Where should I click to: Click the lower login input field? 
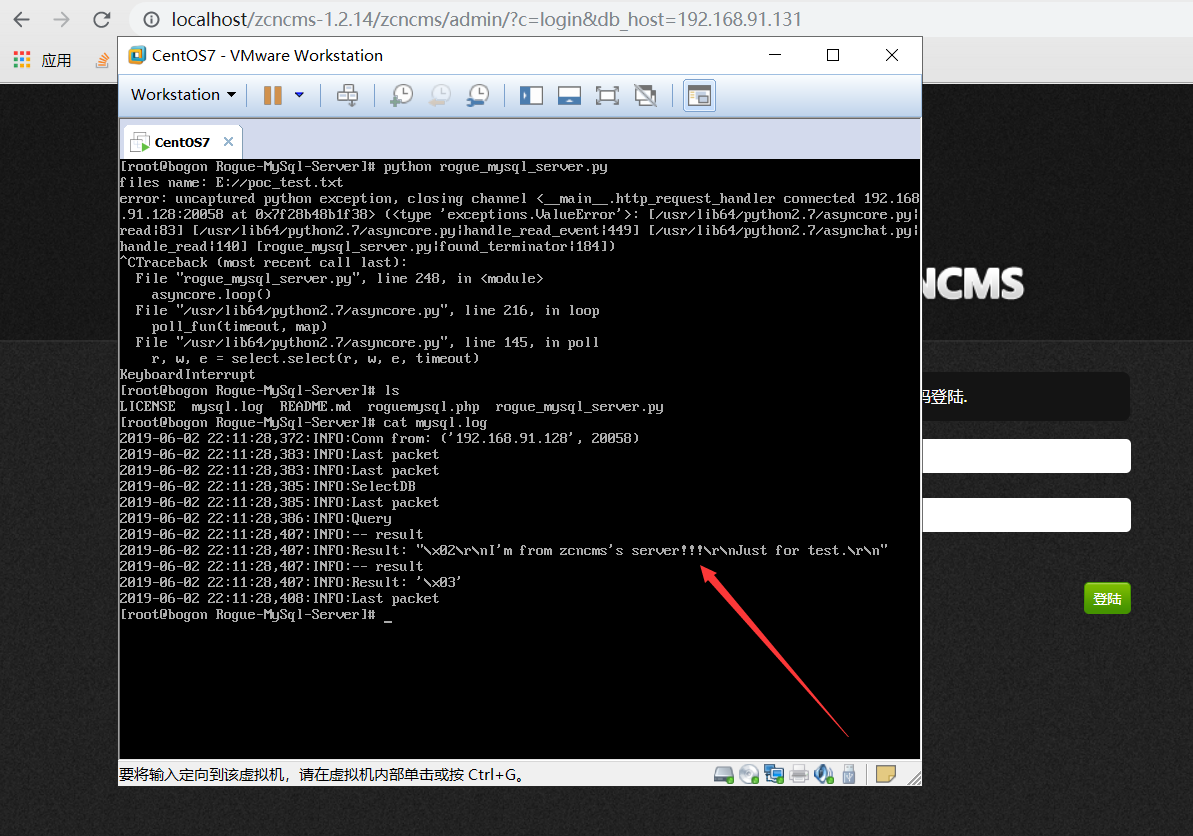point(1026,515)
